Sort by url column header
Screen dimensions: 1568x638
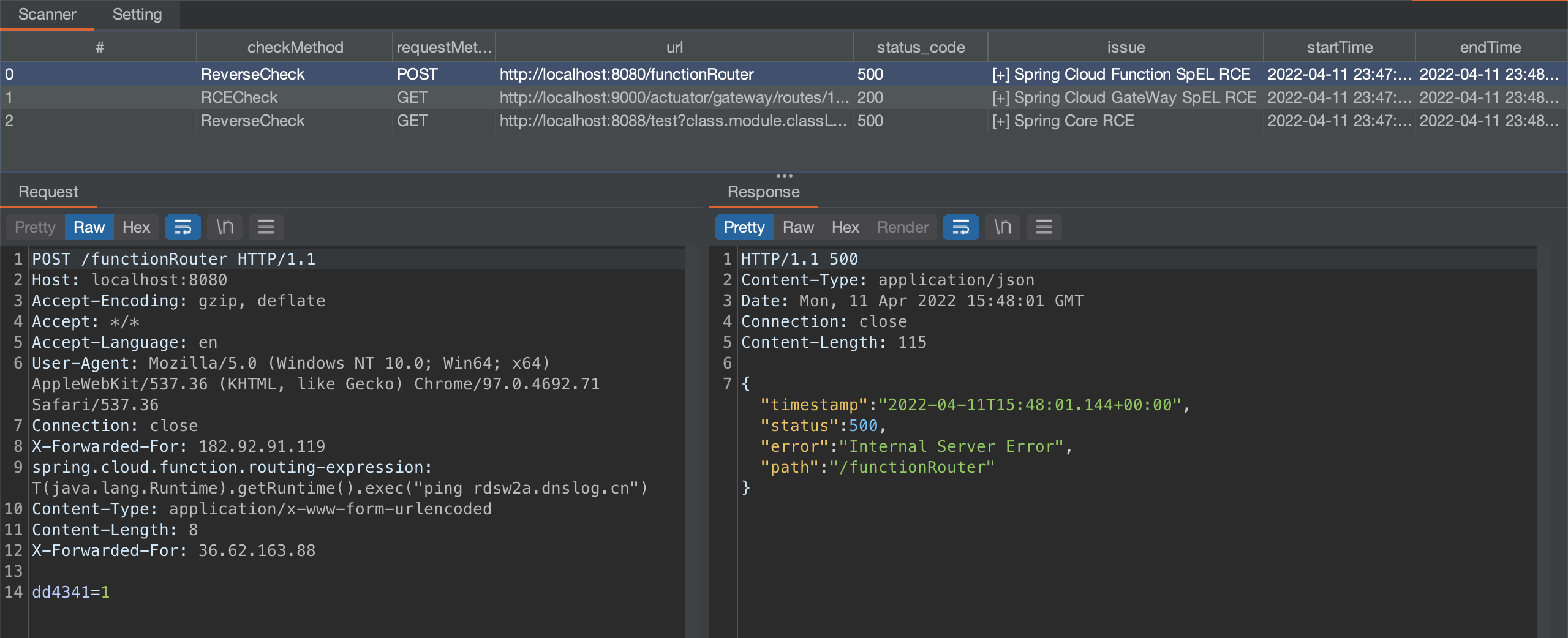(x=674, y=47)
